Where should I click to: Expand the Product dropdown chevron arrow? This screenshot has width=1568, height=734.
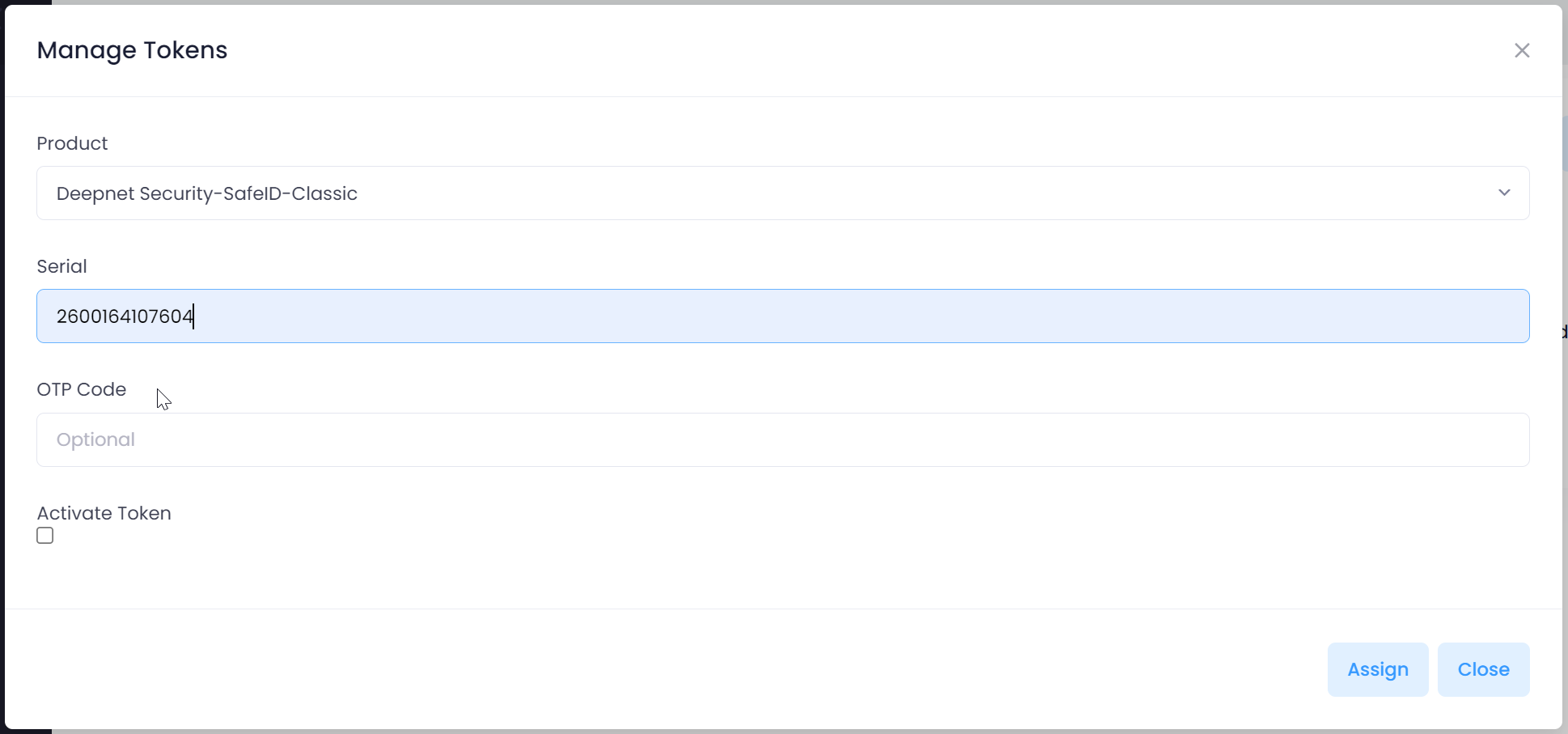point(1504,193)
